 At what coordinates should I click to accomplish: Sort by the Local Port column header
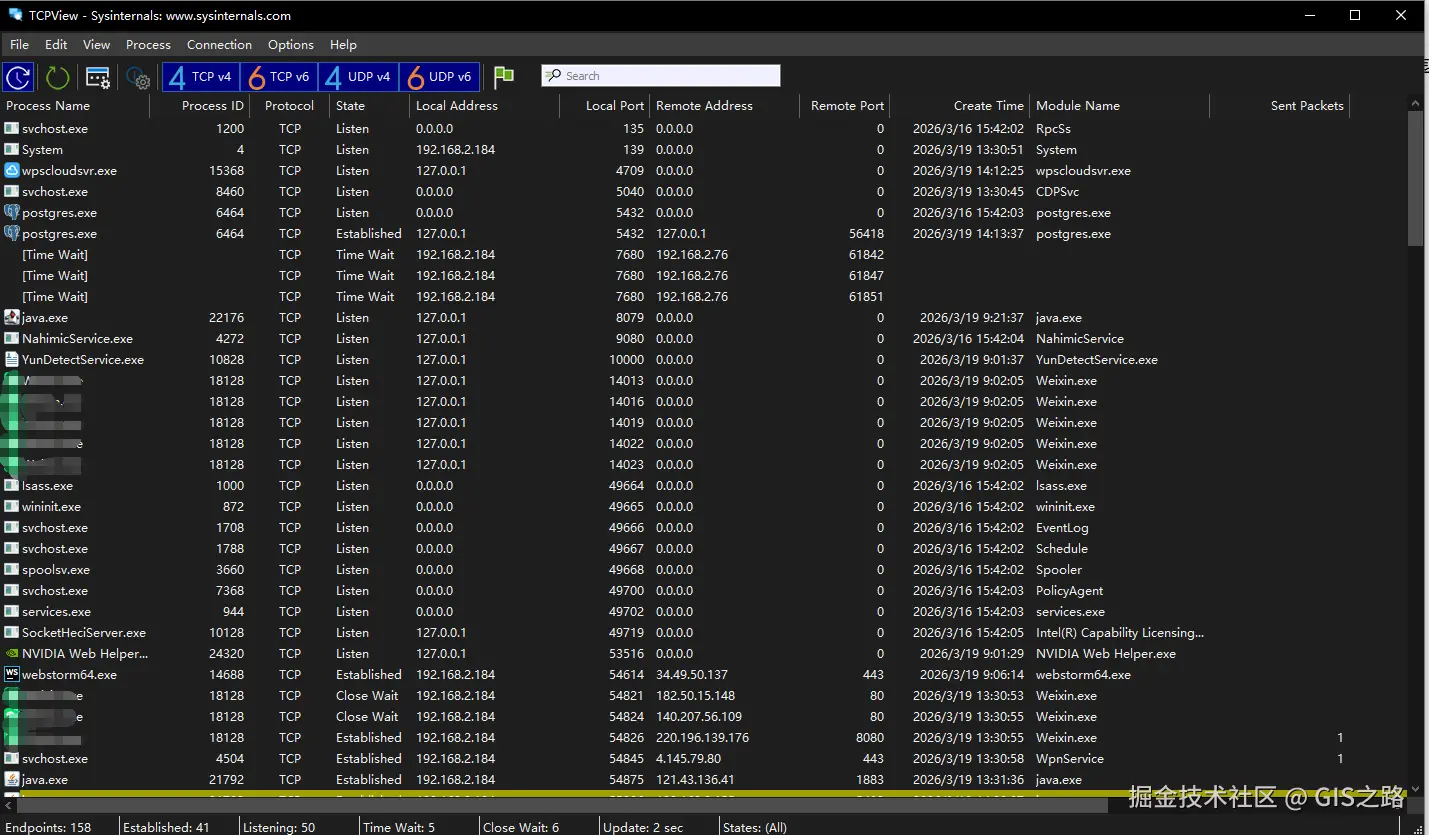pyautogui.click(x=605, y=106)
